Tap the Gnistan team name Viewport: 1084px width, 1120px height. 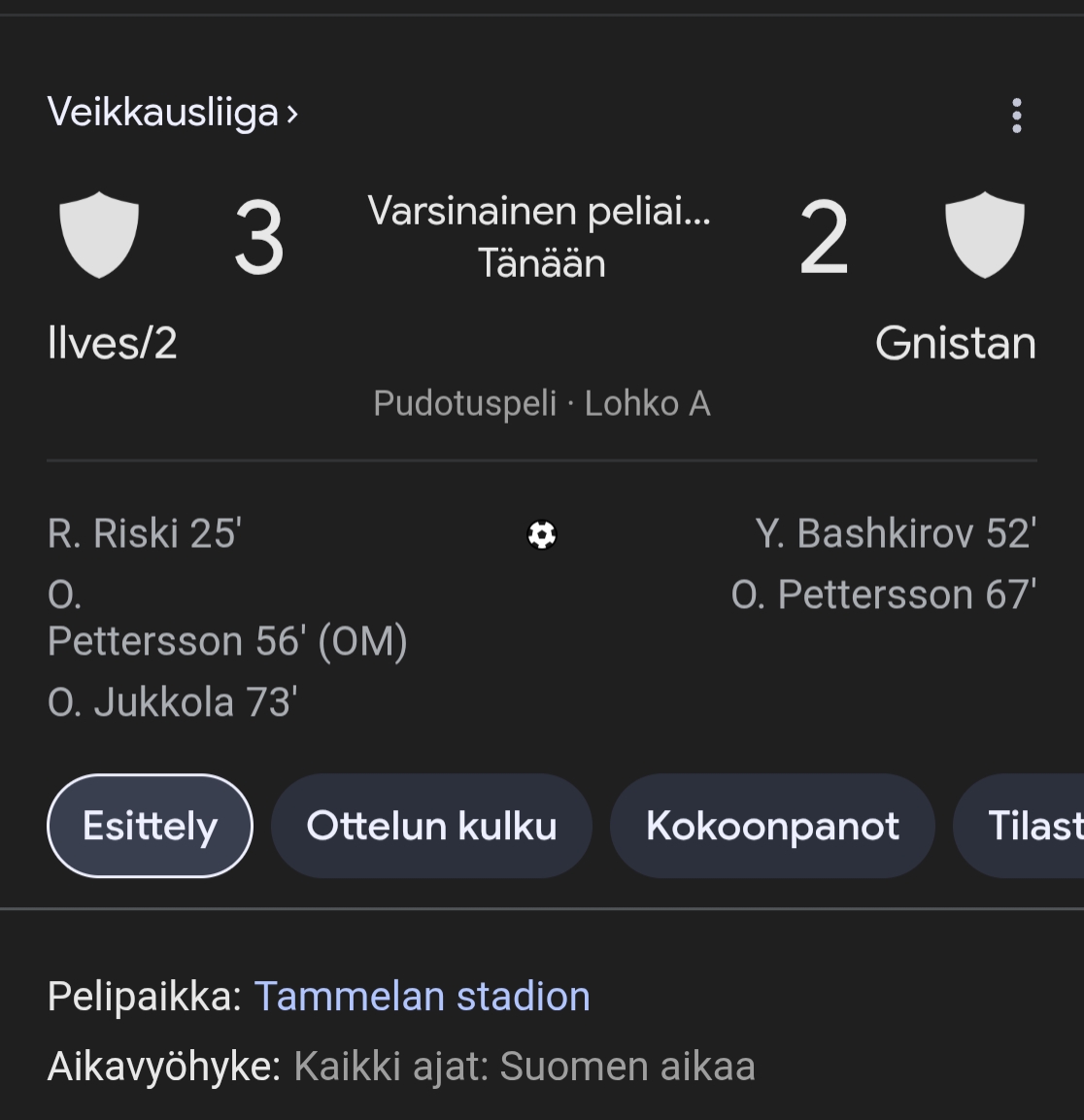(955, 344)
